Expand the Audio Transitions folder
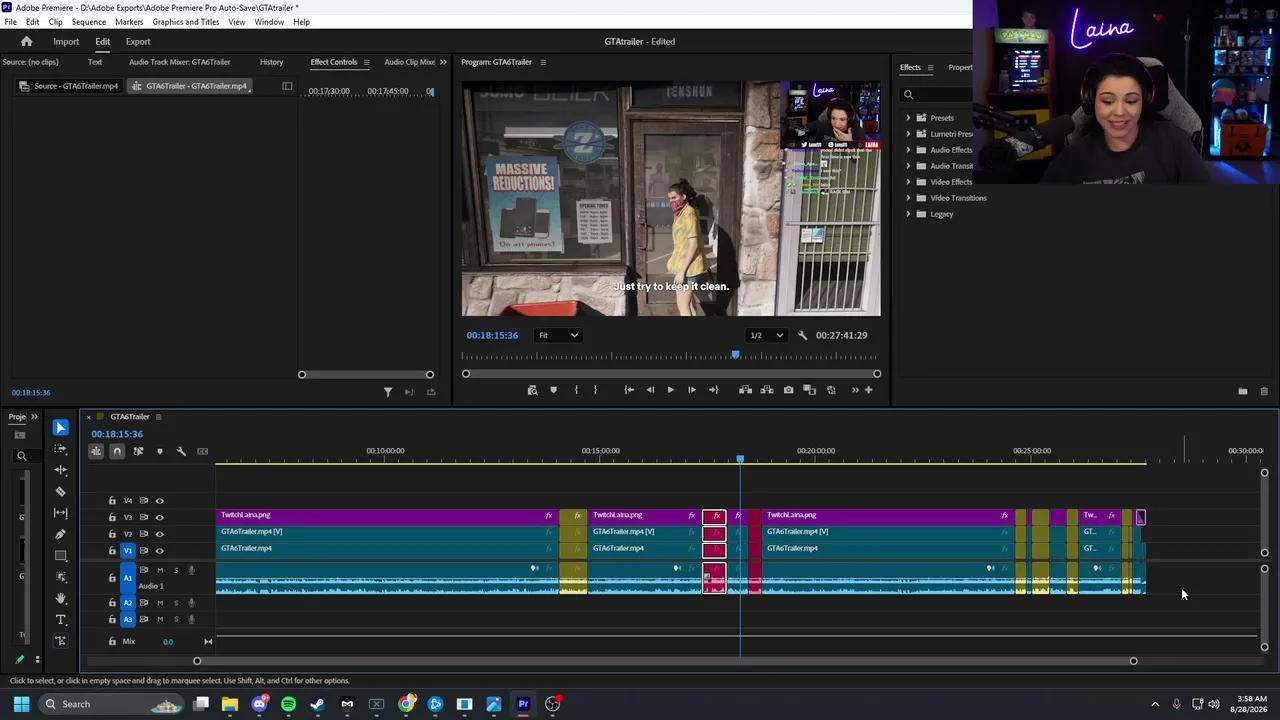1280x720 pixels. pyautogui.click(x=908, y=166)
